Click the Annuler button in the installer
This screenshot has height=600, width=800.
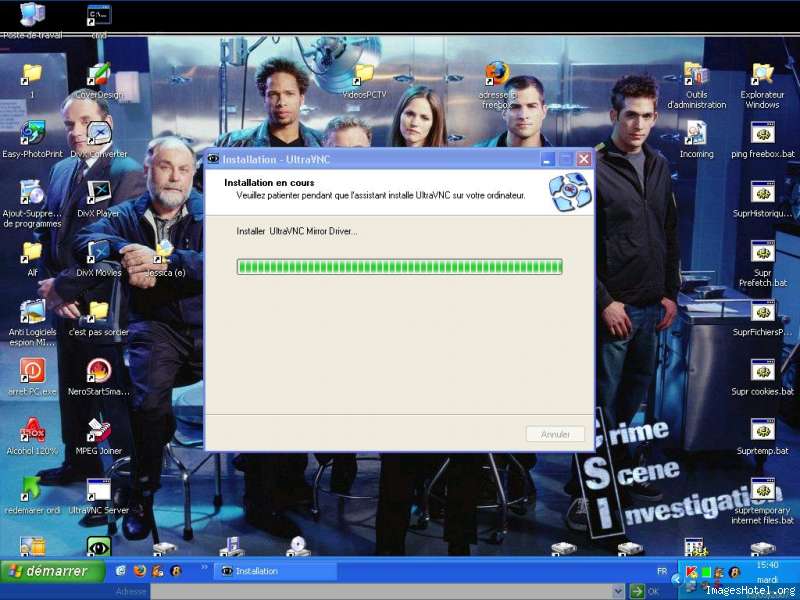pyautogui.click(x=555, y=434)
